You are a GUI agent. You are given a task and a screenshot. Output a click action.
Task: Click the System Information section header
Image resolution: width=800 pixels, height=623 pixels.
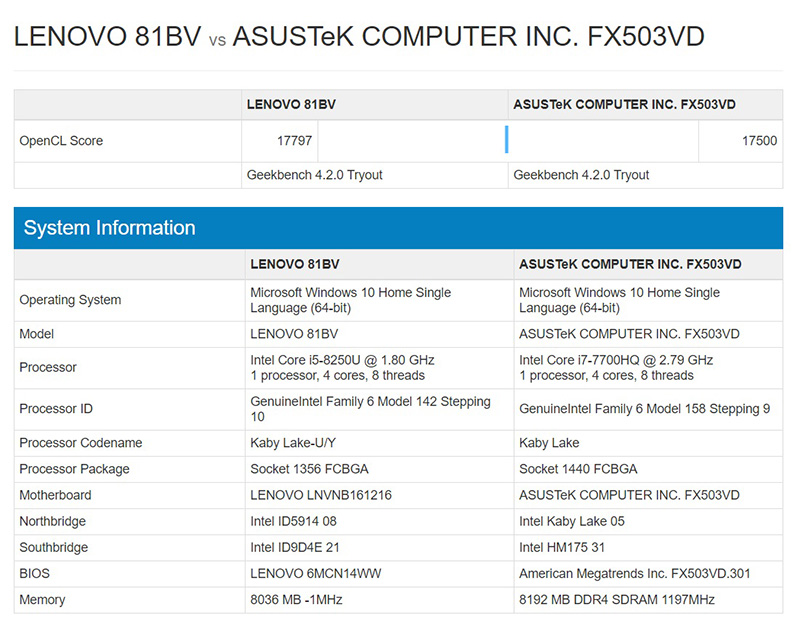pos(110,228)
